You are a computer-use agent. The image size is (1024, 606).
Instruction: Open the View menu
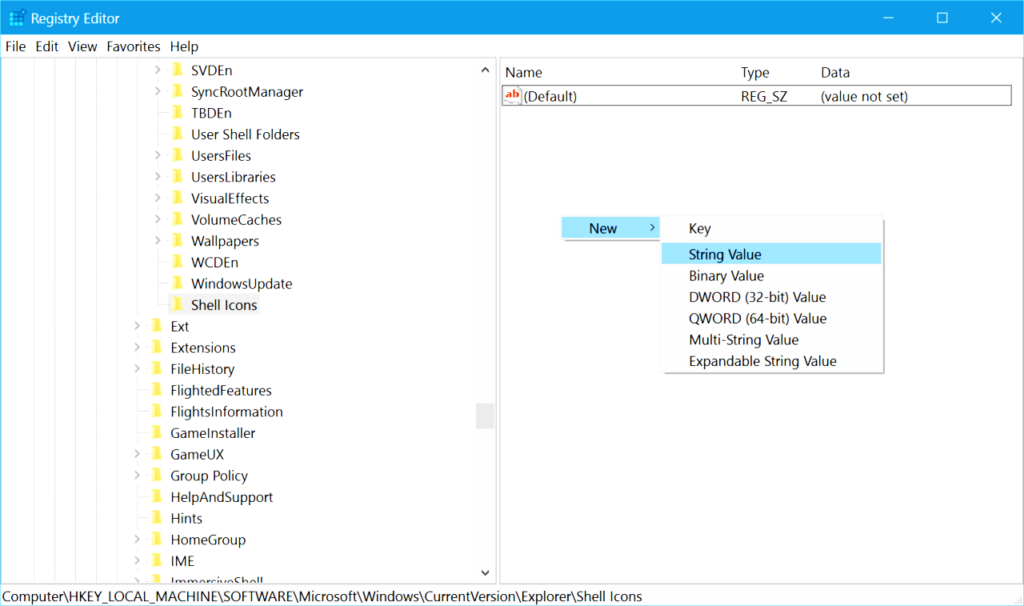(x=82, y=46)
